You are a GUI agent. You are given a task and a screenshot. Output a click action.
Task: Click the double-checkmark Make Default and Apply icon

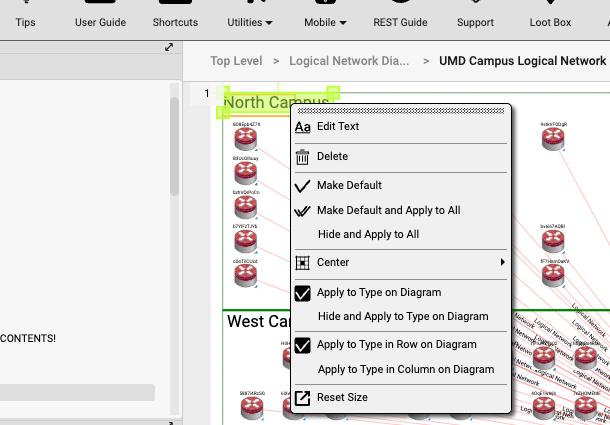(x=302, y=211)
